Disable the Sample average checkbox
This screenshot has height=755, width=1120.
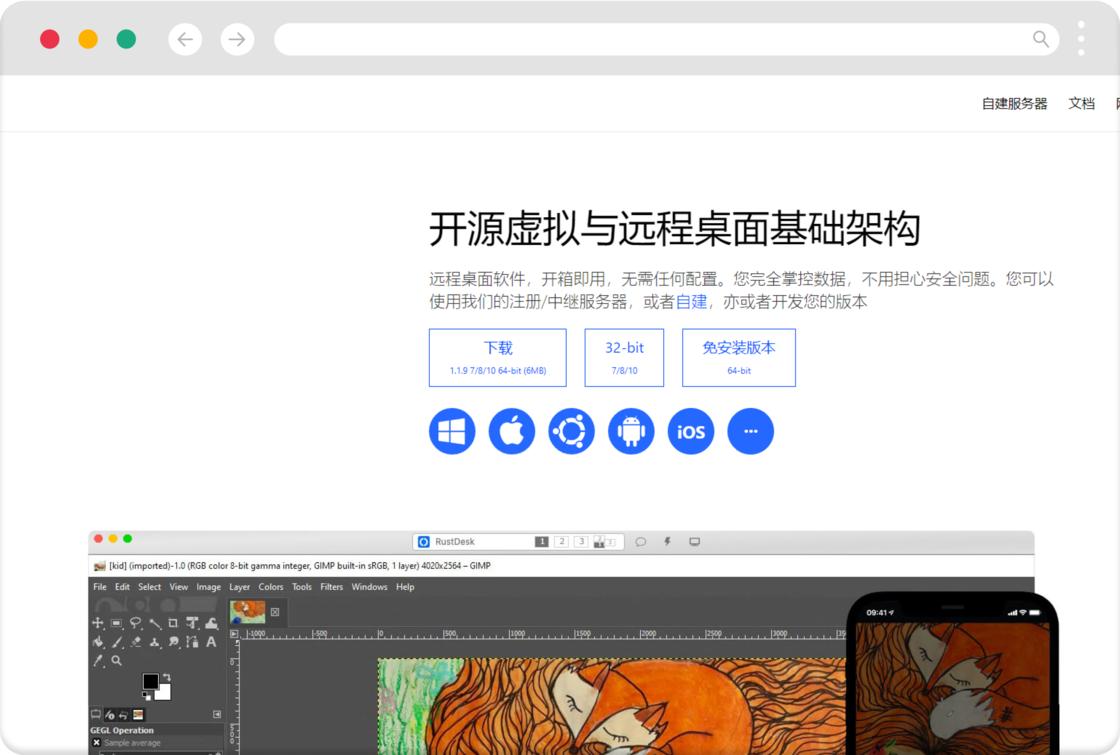coord(97,742)
